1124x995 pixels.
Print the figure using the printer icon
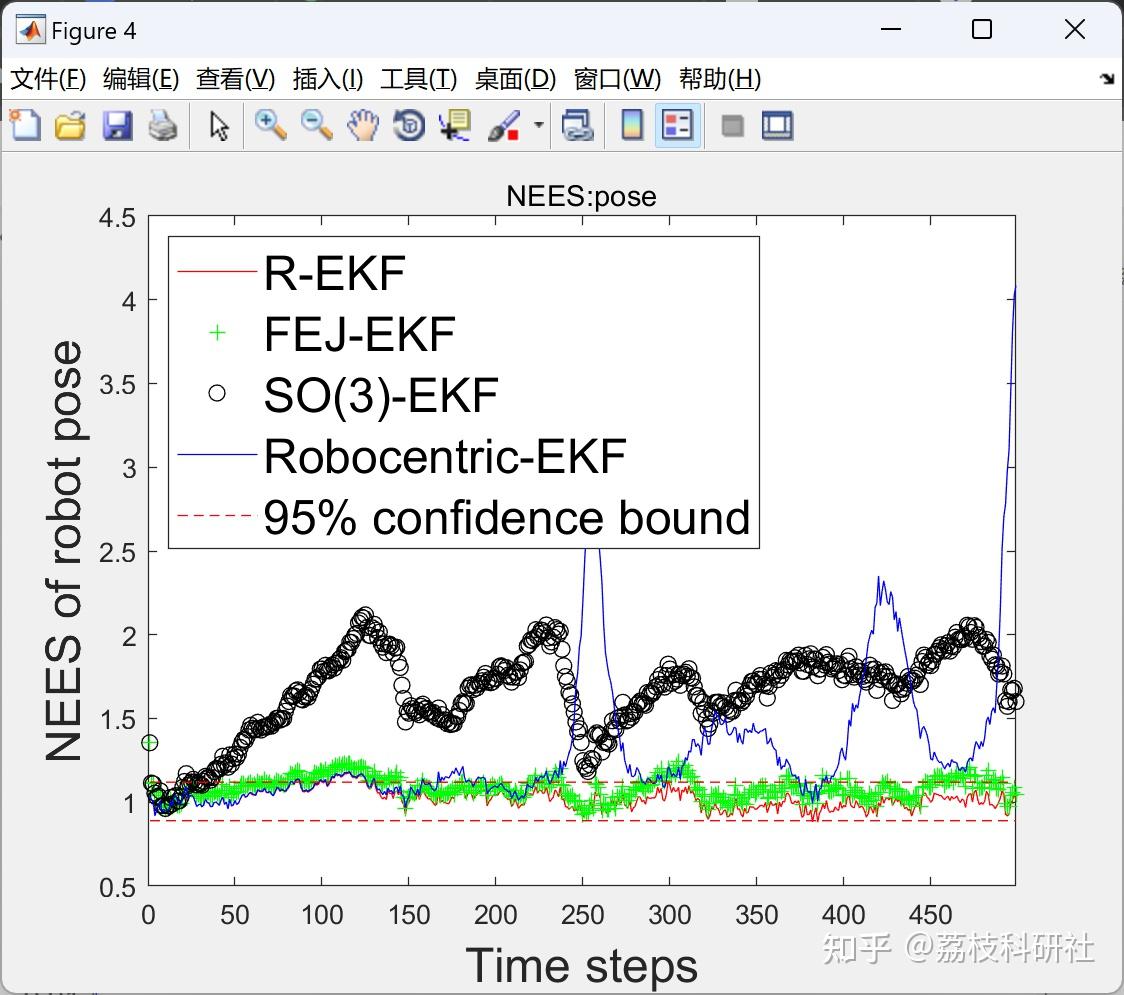point(163,125)
